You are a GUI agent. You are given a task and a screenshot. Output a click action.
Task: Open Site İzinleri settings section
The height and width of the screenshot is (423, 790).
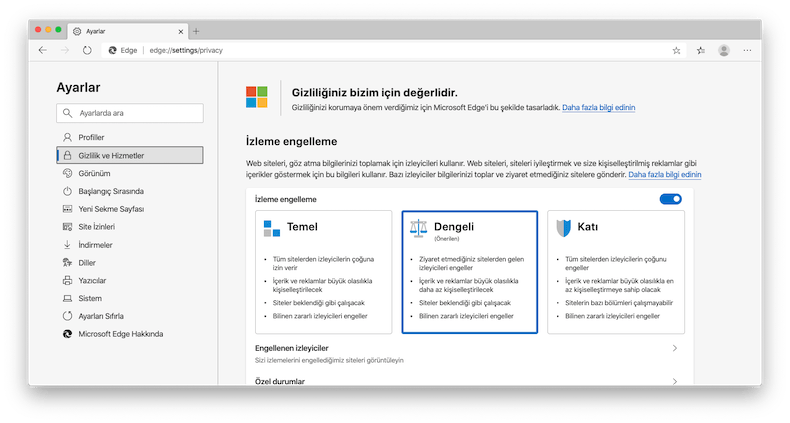pos(99,227)
